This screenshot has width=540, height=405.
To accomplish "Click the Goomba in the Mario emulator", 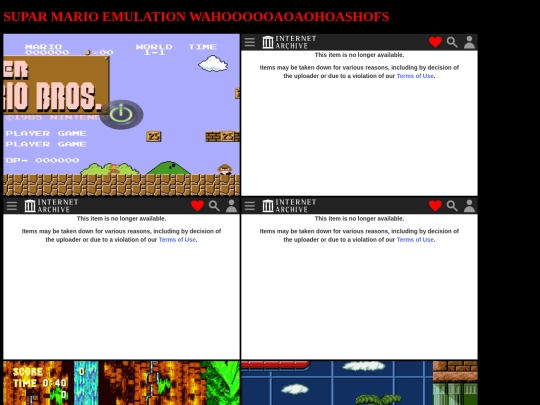I will [x=225, y=169].
